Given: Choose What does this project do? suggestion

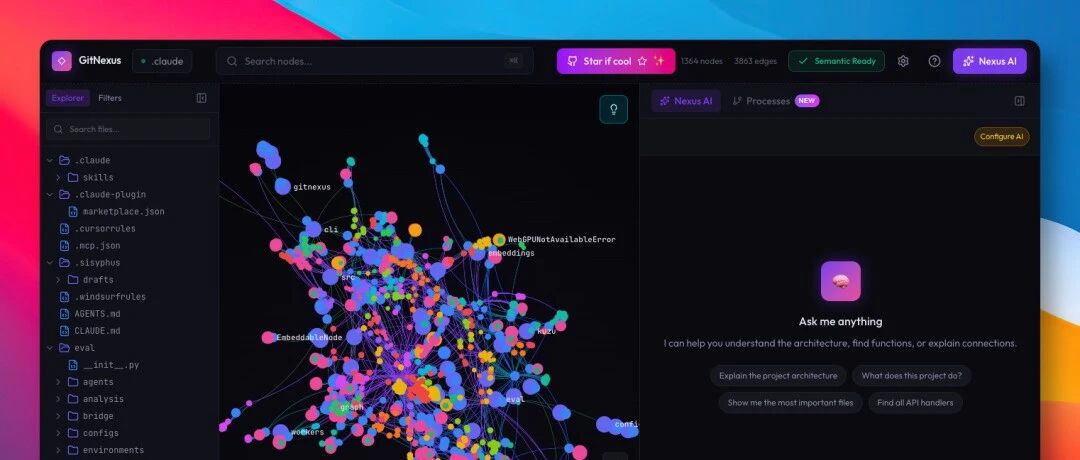Looking at the screenshot, I should pos(911,376).
